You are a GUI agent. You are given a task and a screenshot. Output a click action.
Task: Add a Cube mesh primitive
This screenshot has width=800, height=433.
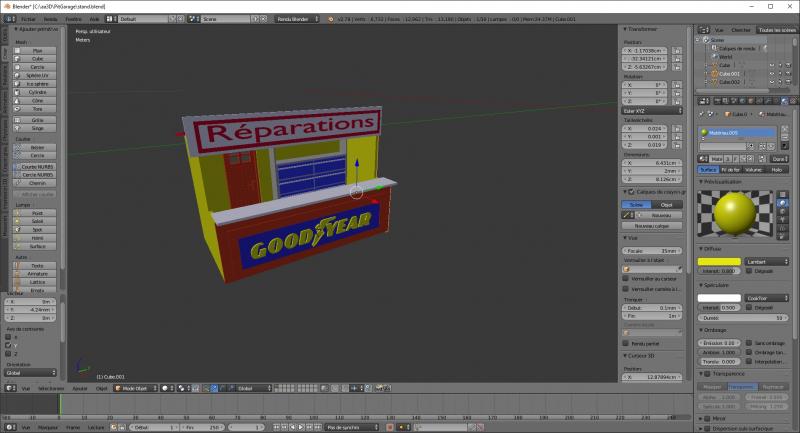[37, 58]
